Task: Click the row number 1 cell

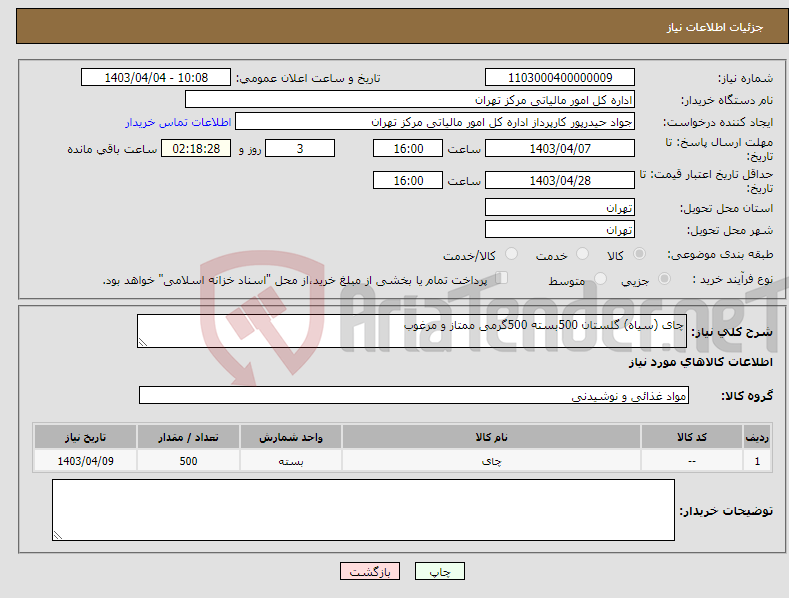Action: pyautogui.click(x=757, y=461)
